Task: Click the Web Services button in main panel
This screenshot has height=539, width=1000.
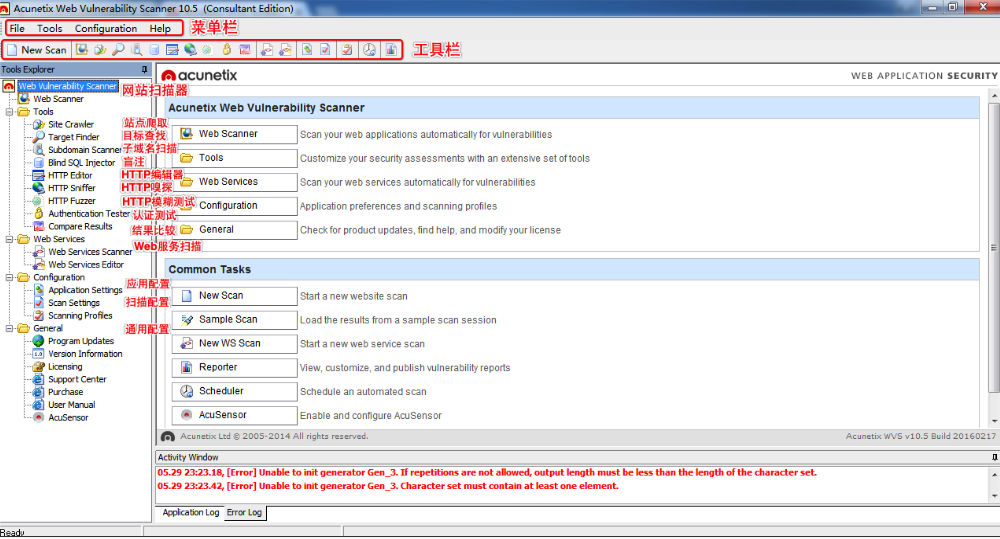Action: [x=234, y=182]
